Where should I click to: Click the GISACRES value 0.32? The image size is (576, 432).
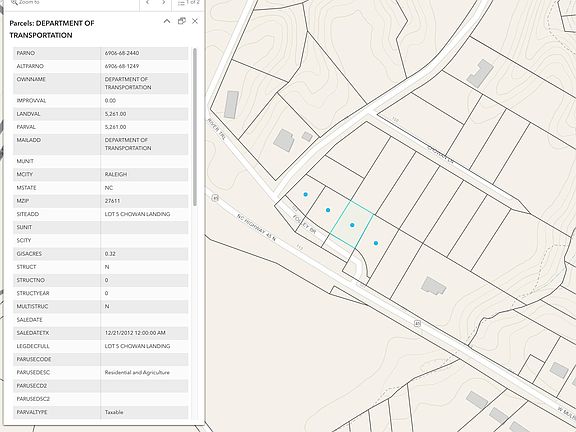point(110,254)
